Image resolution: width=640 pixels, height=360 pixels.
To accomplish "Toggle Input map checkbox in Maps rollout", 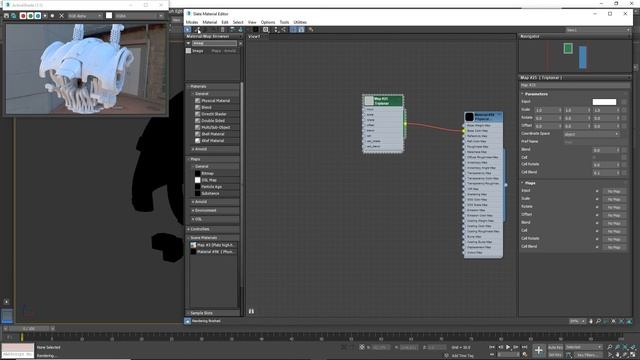I will [x=597, y=191].
